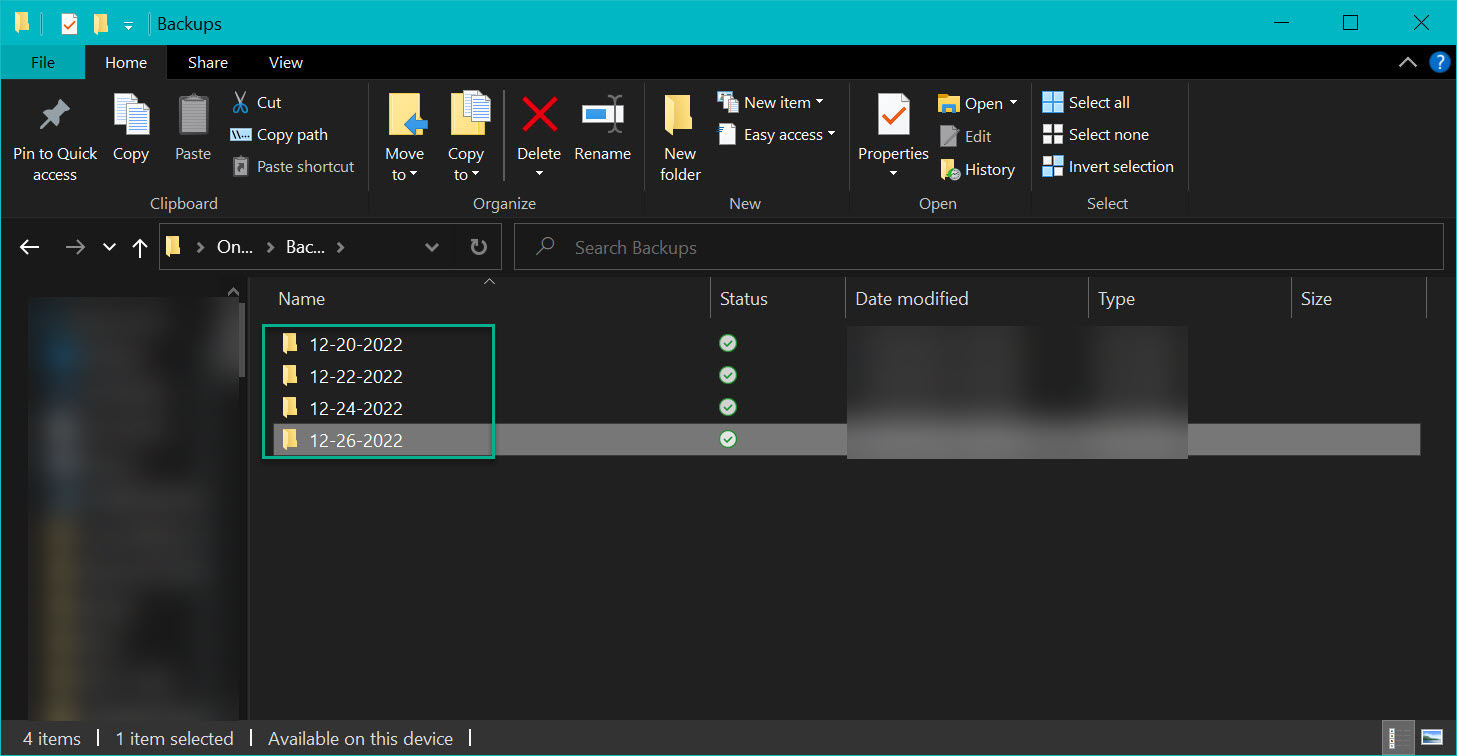The image size is (1457, 756).
Task: Switch to large icons view in status bar
Action: click(1431, 738)
